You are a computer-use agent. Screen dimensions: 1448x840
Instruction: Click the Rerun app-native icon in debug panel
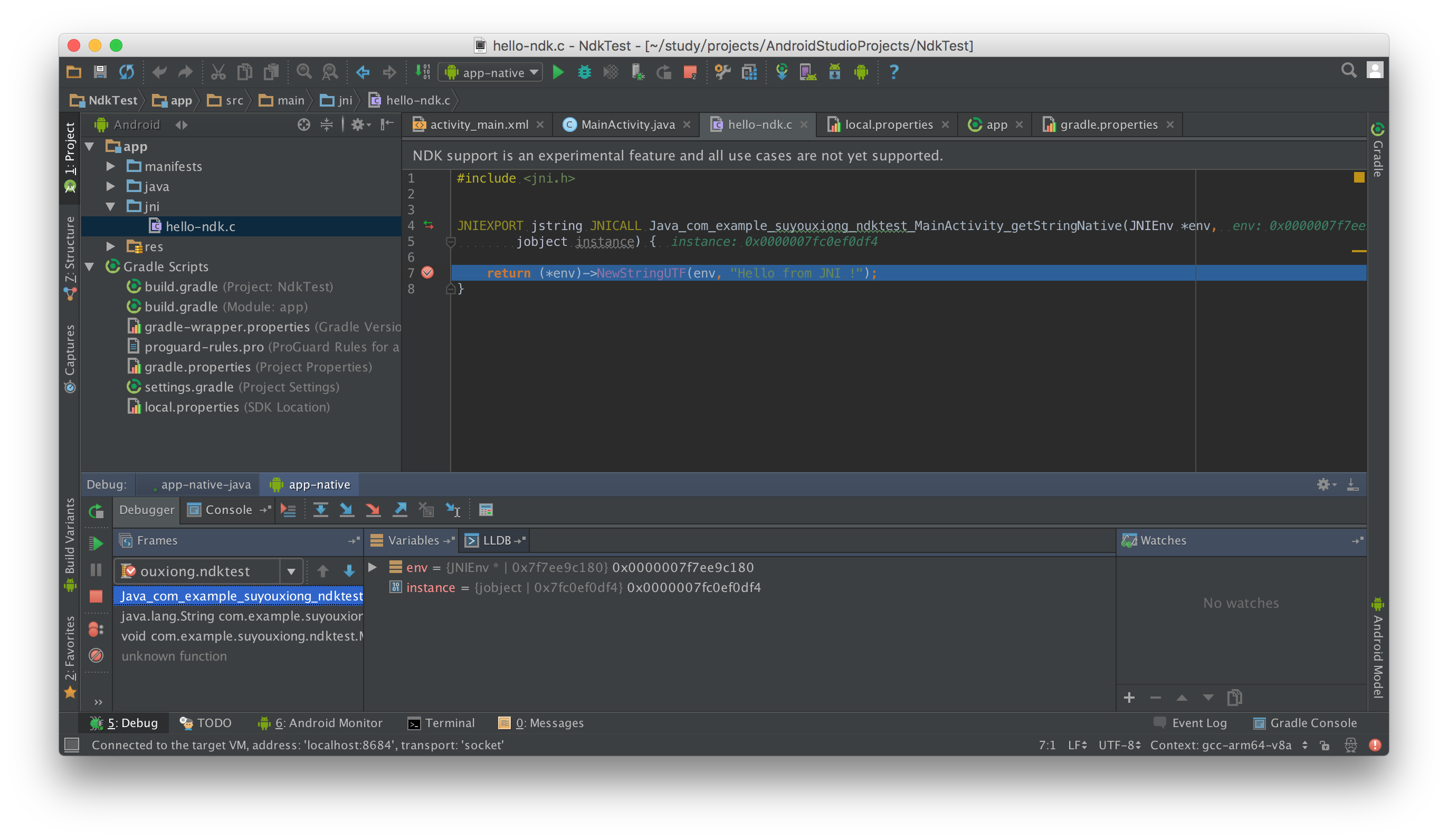pyautogui.click(x=96, y=511)
